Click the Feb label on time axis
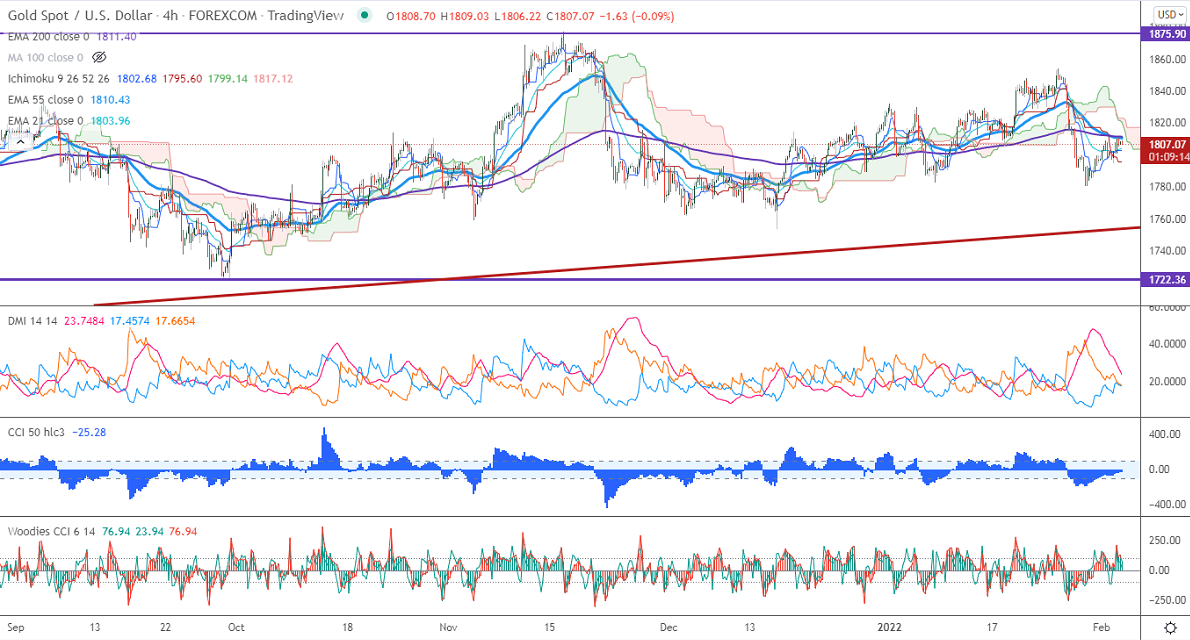 (1101, 628)
